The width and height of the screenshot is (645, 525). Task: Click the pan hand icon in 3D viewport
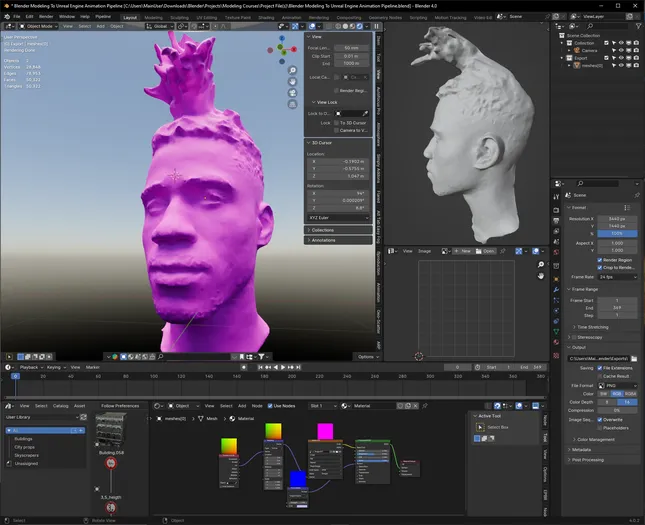point(292,81)
